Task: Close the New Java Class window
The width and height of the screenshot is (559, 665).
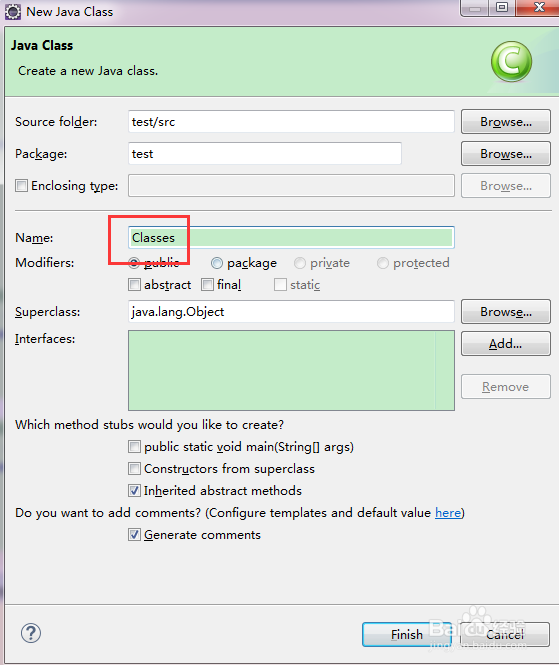Action: (x=539, y=8)
